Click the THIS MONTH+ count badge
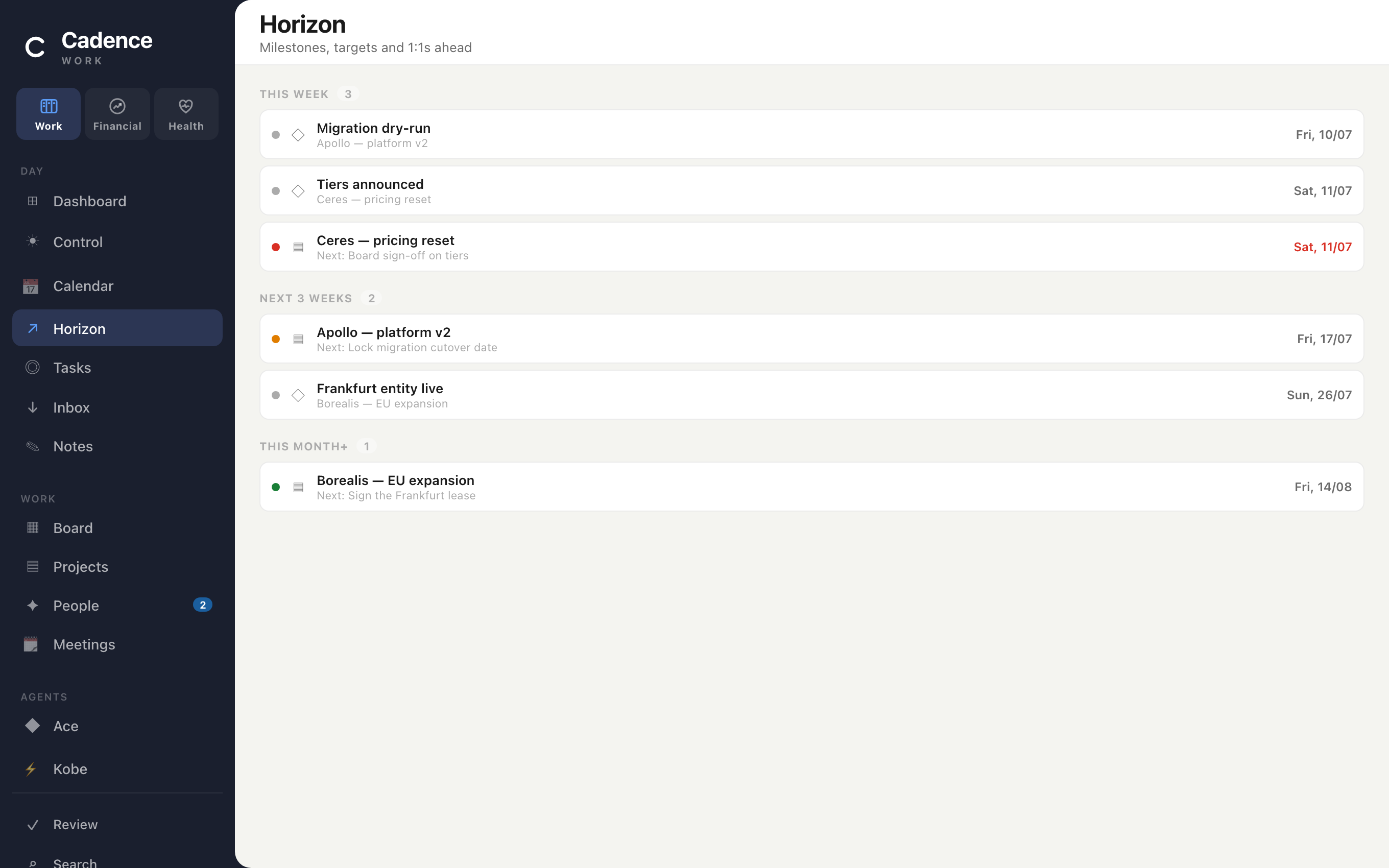Image resolution: width=1389 pixels, height=868 pixels. tap(367, 447)
